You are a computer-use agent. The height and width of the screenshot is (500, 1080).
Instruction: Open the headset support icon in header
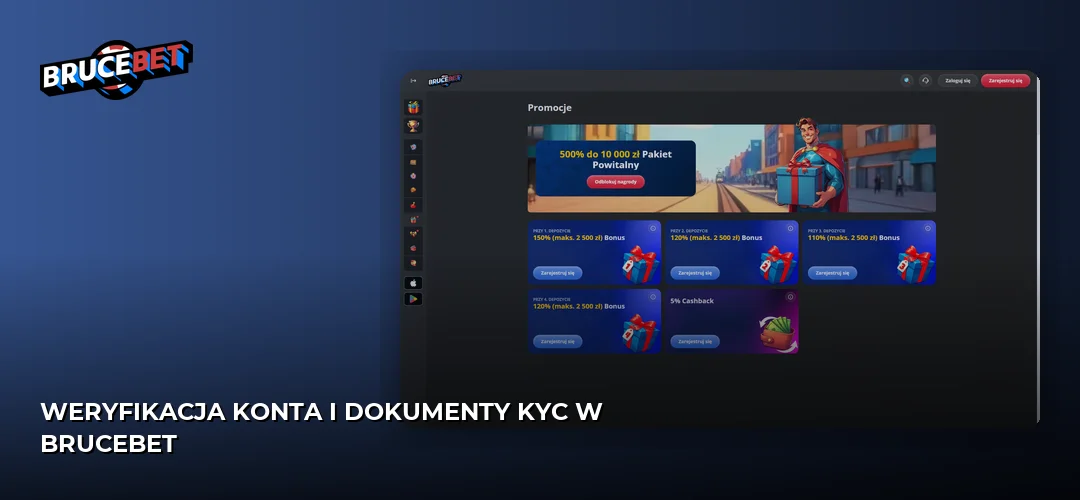pos(925,81)
